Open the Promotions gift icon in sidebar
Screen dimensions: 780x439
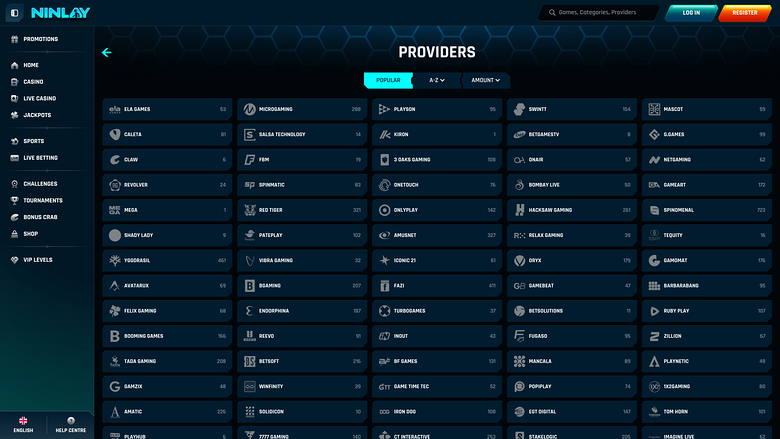pos(14,39)
